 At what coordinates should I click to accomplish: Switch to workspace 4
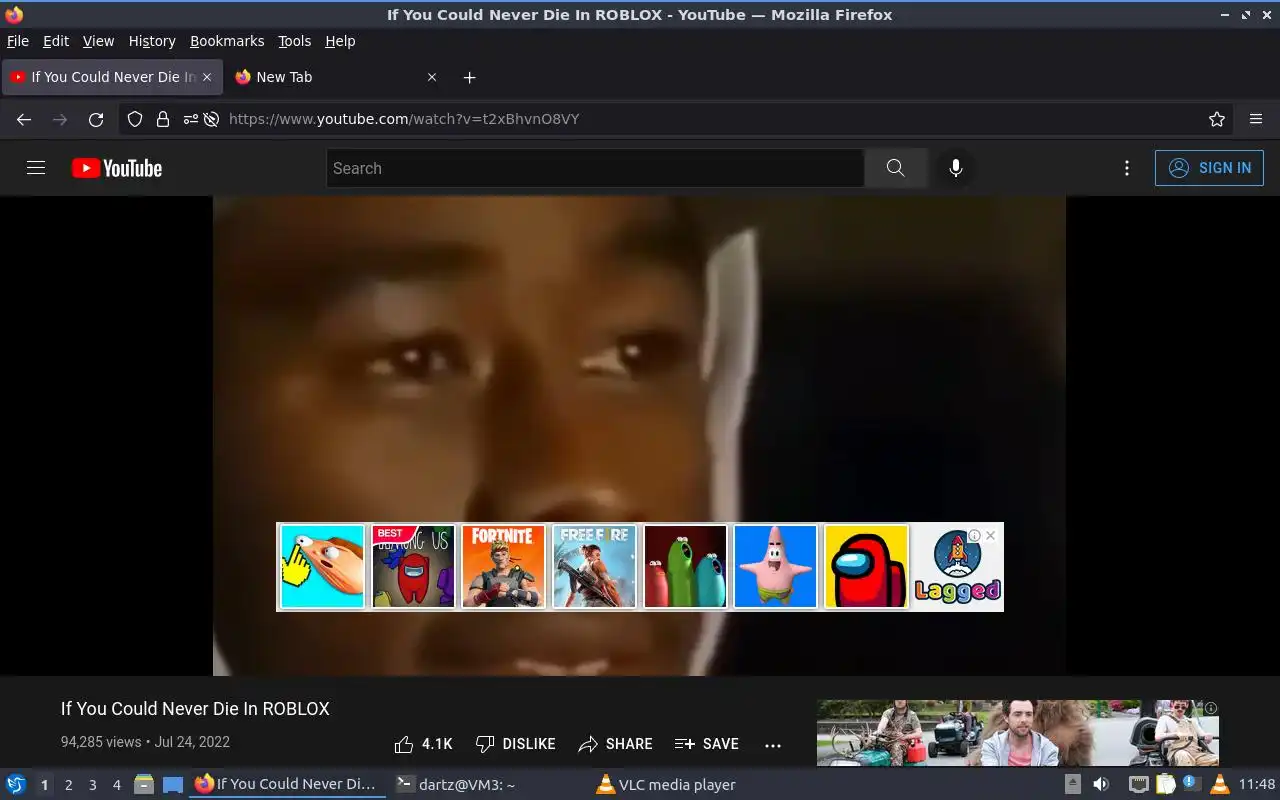(x=116, y=785)
